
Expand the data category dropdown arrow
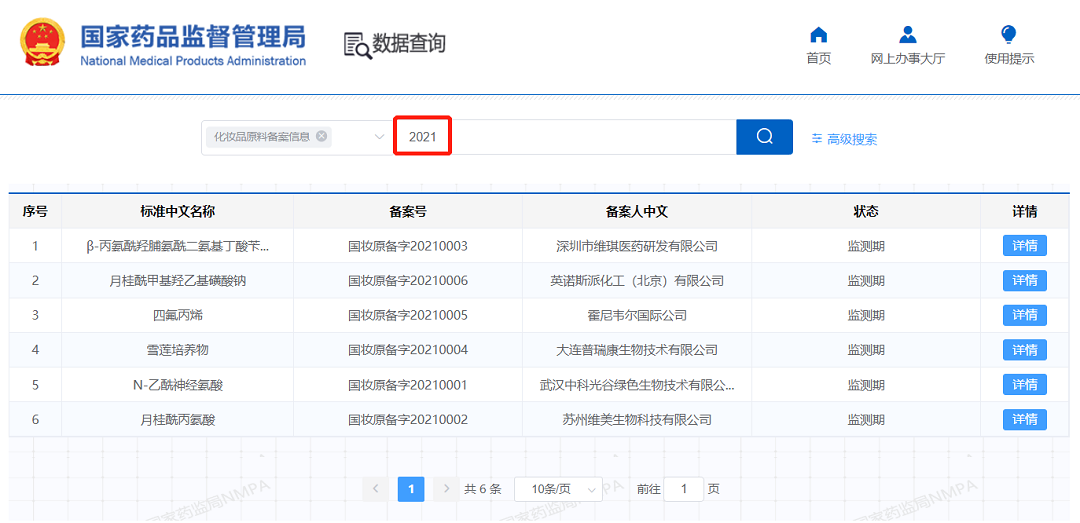(x=379, y=136)
